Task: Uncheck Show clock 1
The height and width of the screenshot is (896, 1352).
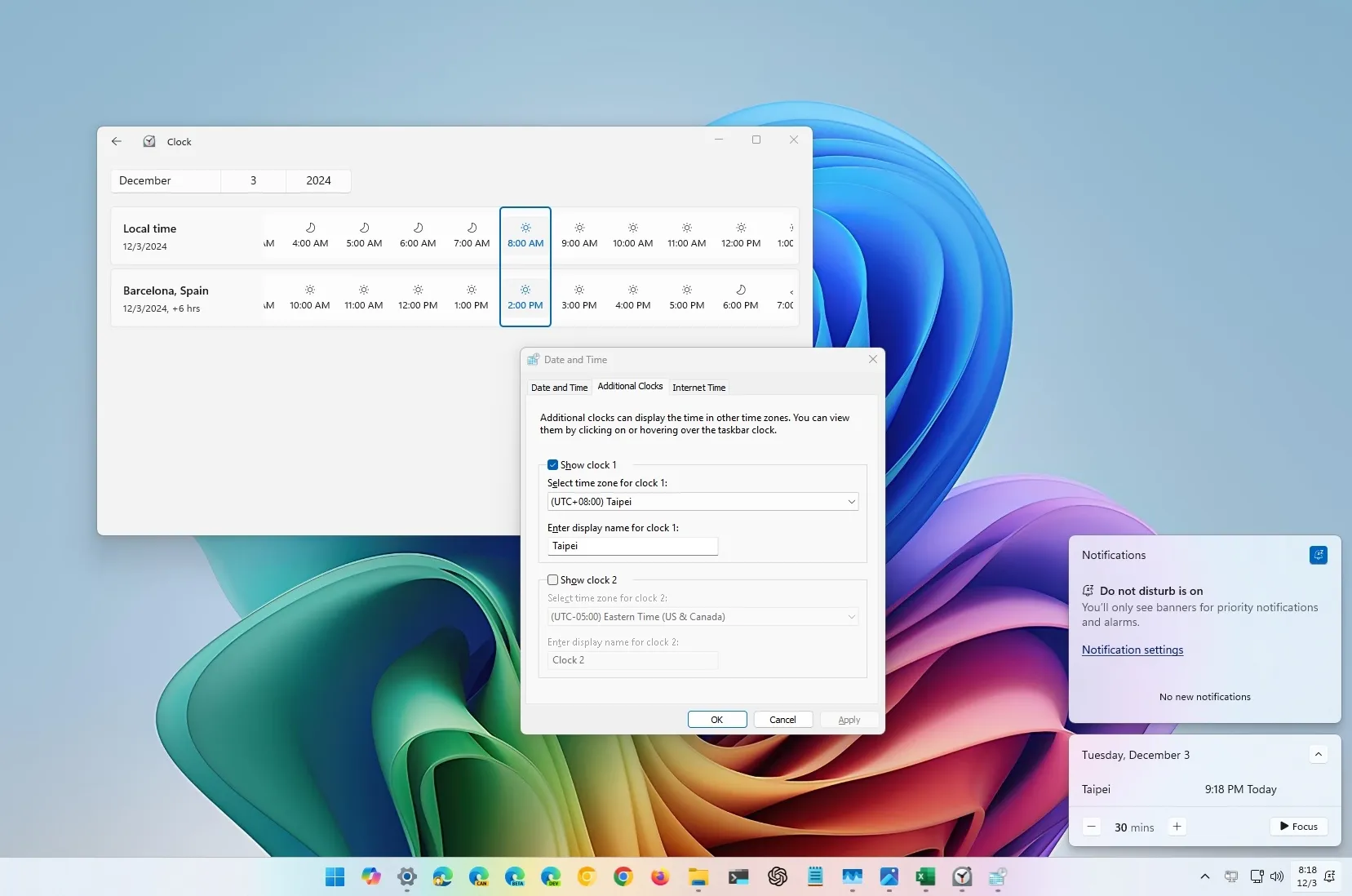Action: pyautogui.click(x=554, y=464)
